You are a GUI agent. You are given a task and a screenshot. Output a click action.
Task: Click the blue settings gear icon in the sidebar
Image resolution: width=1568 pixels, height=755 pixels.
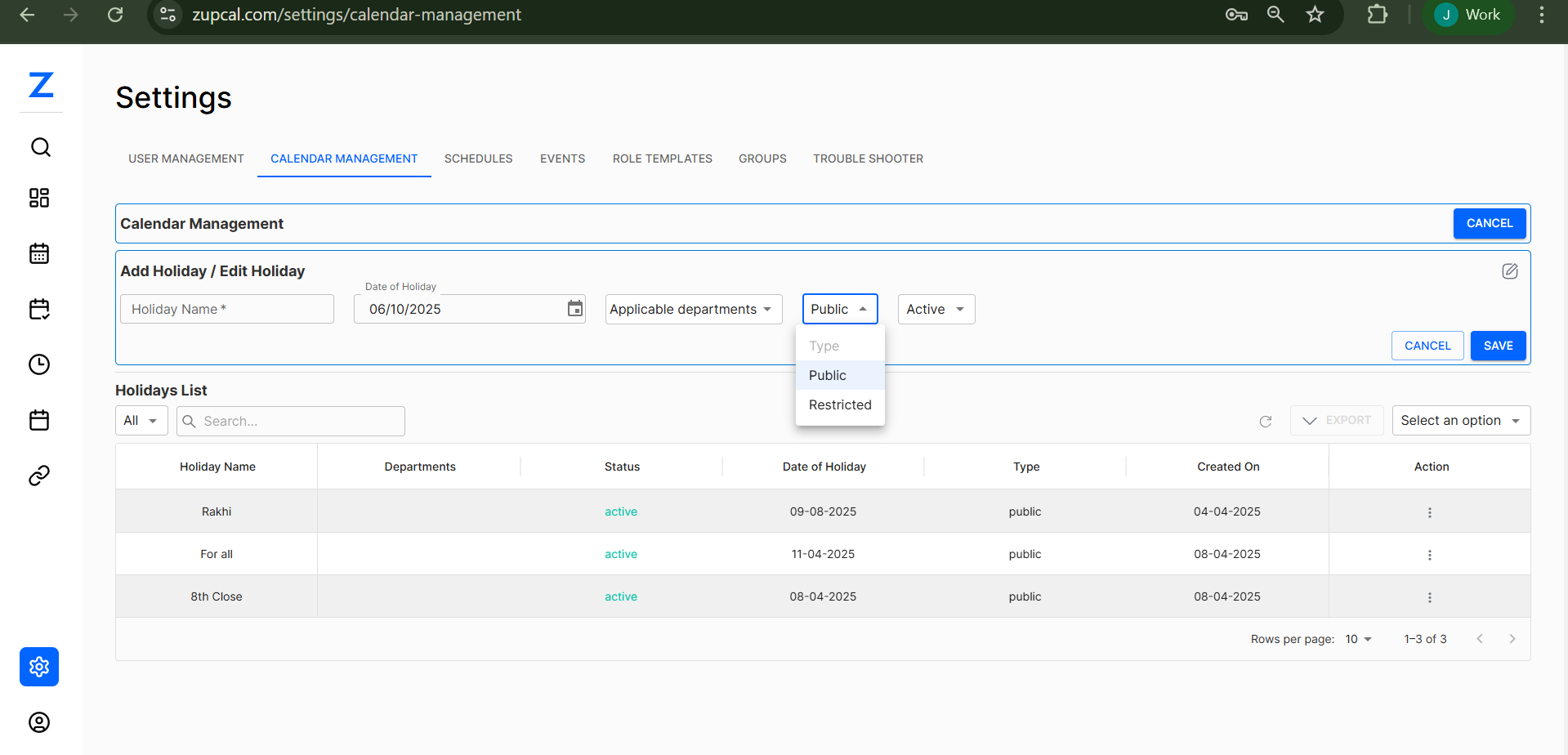pos(39,667)
